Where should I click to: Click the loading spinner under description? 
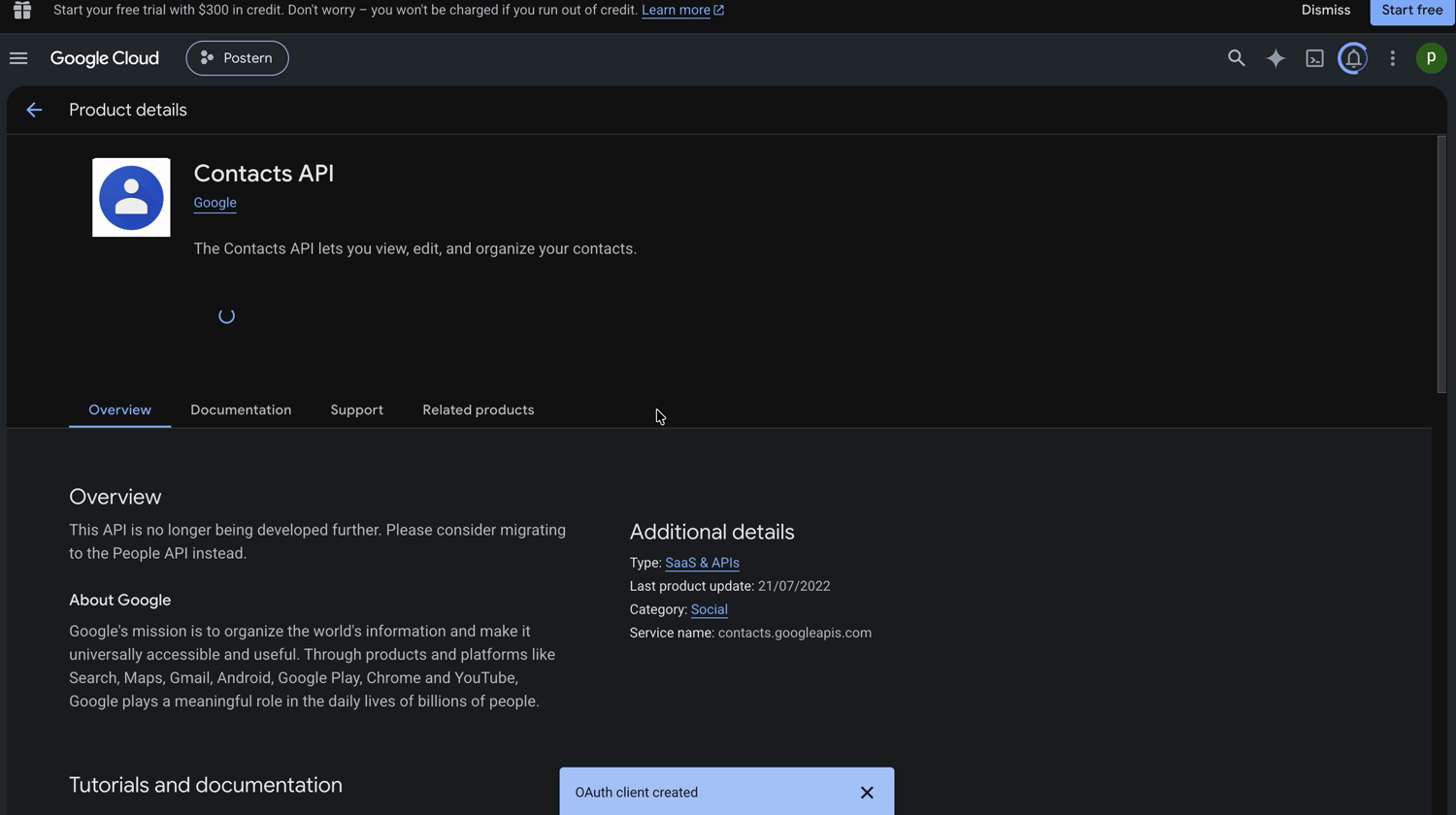tap(226, 316)
